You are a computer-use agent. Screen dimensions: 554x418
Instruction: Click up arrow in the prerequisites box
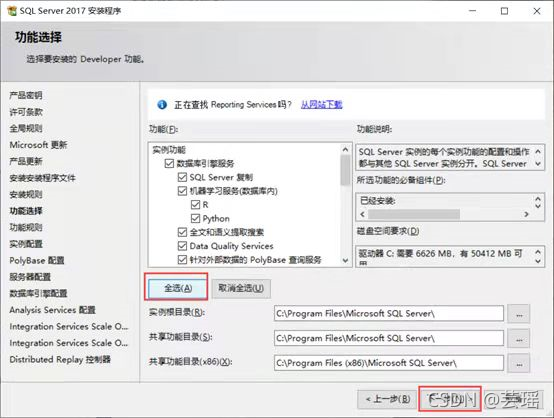[x=538, y=199]
